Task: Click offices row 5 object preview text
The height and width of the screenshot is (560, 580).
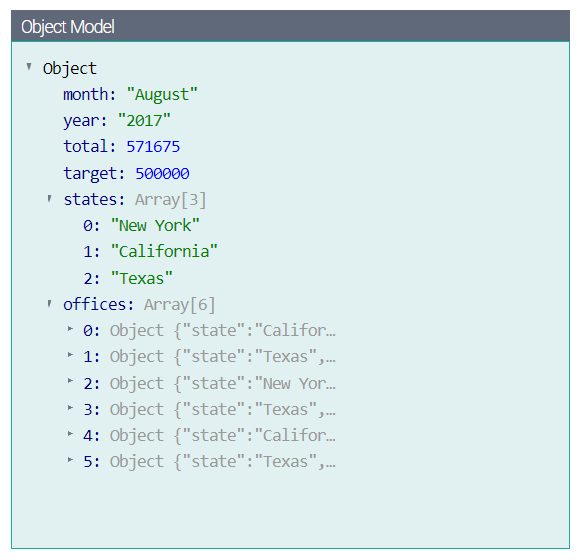Action: coord(223,462)
